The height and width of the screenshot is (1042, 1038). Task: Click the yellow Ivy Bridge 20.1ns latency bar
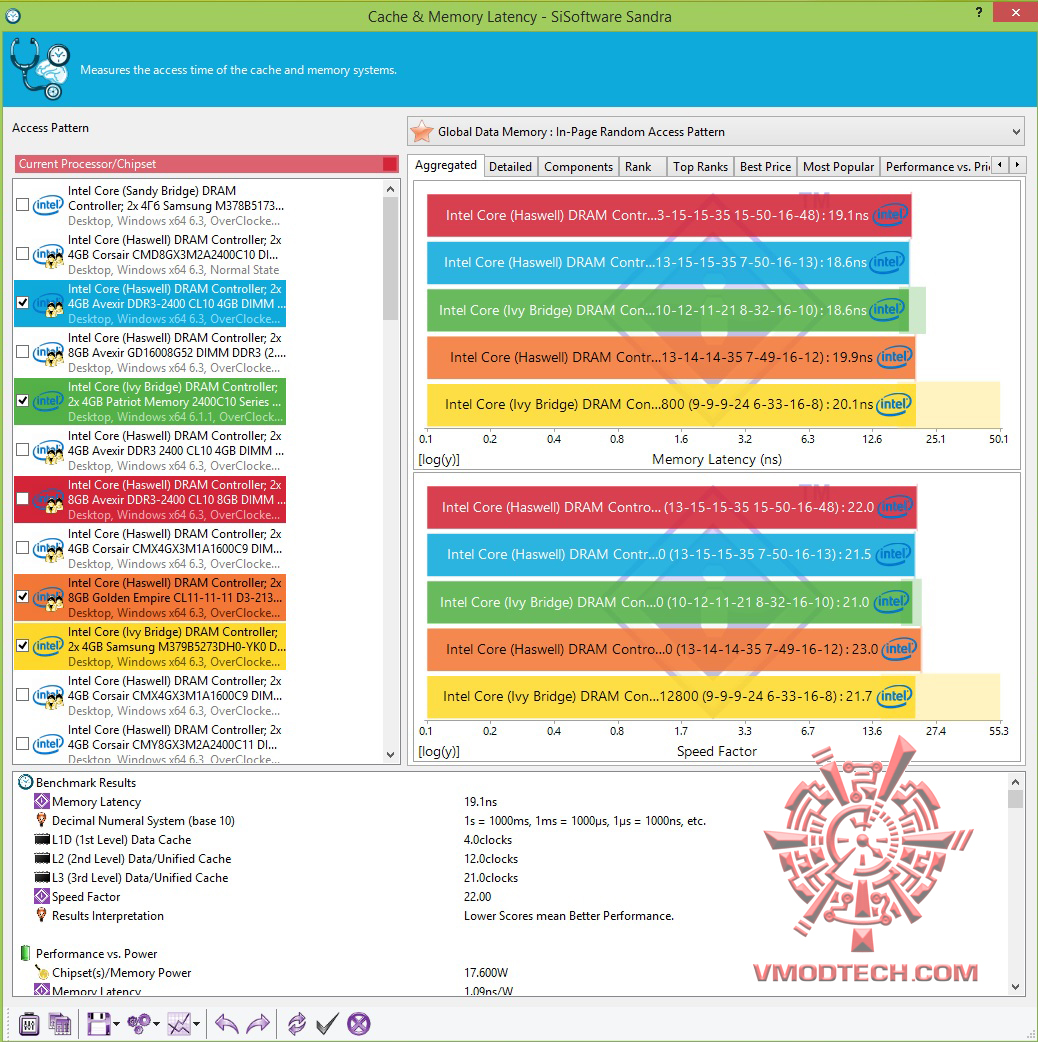[x=671, y=405]
